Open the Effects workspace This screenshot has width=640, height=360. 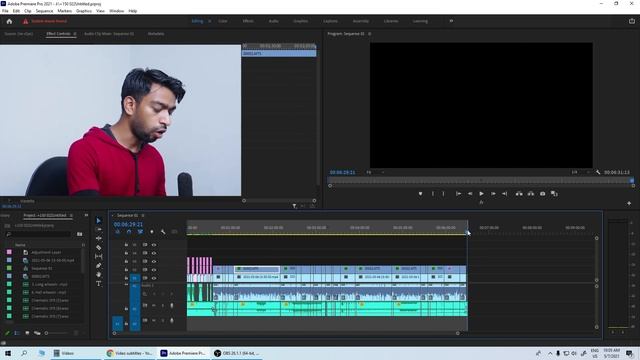(248, 21)
